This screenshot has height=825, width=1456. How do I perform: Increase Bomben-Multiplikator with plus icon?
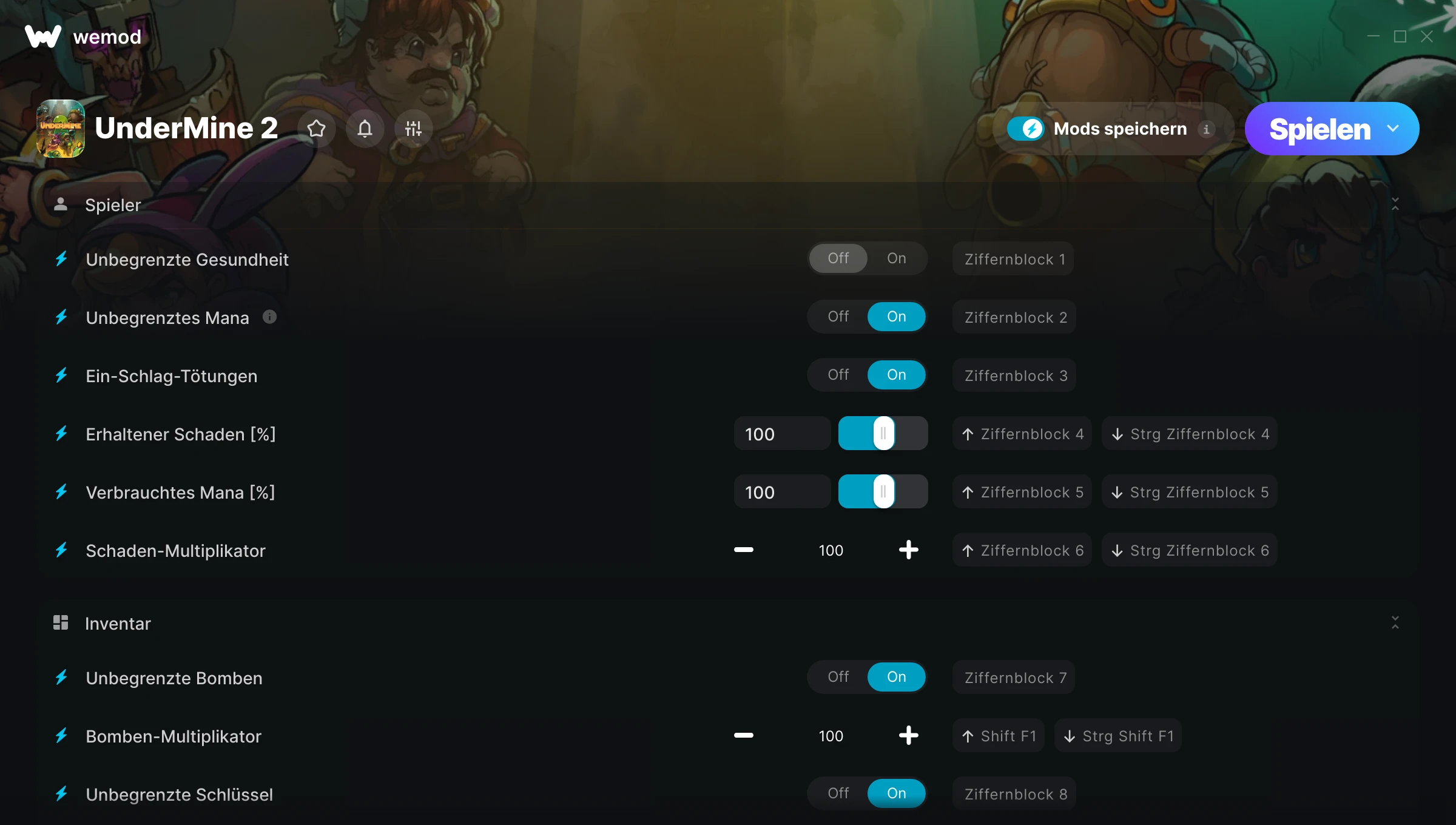(908, 736)
